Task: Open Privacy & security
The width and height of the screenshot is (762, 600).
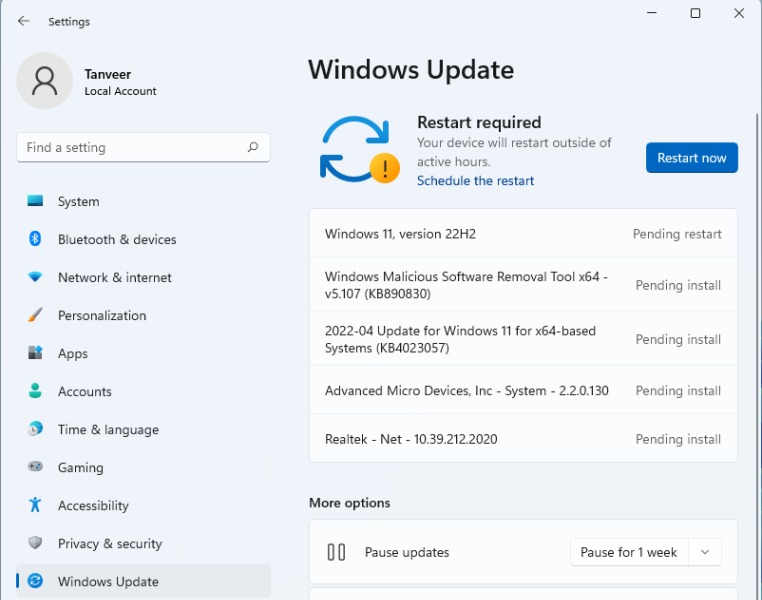Action: [x=143, y=543]
